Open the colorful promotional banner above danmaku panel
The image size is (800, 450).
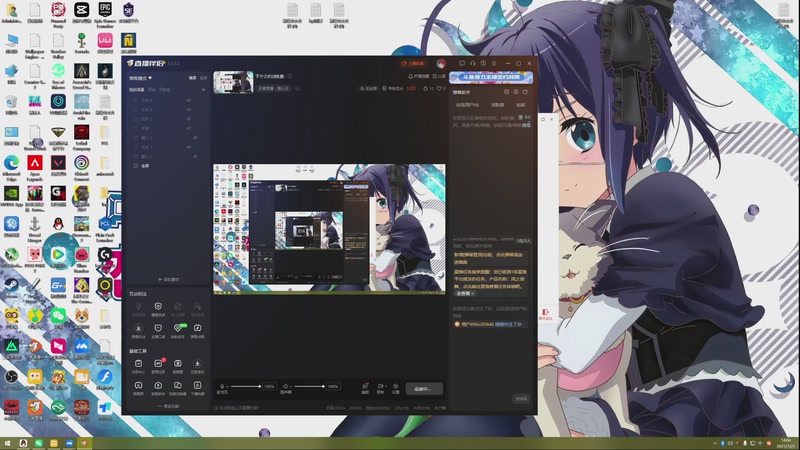(491, 77)
